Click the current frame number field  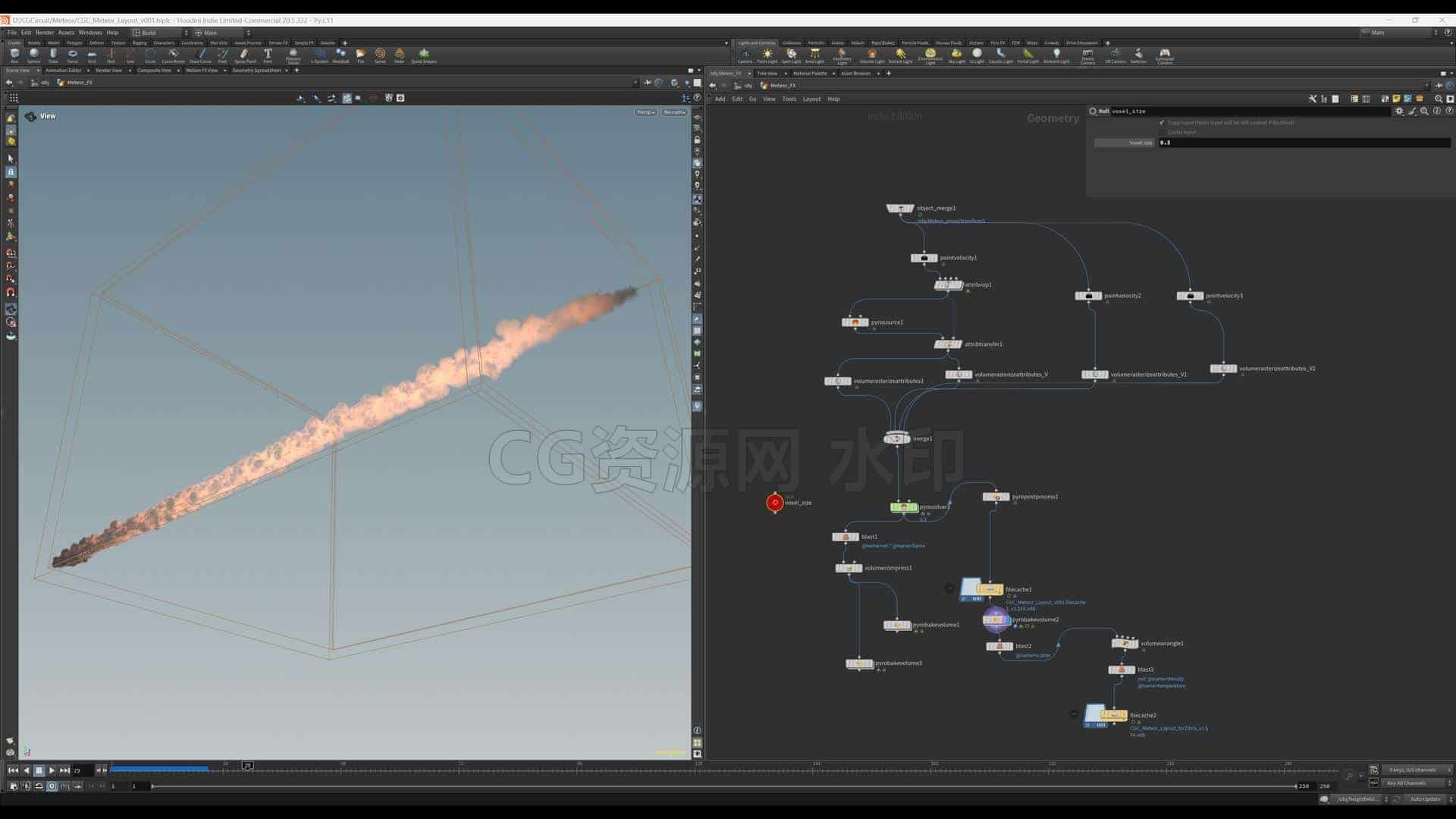tap(82, 770)
